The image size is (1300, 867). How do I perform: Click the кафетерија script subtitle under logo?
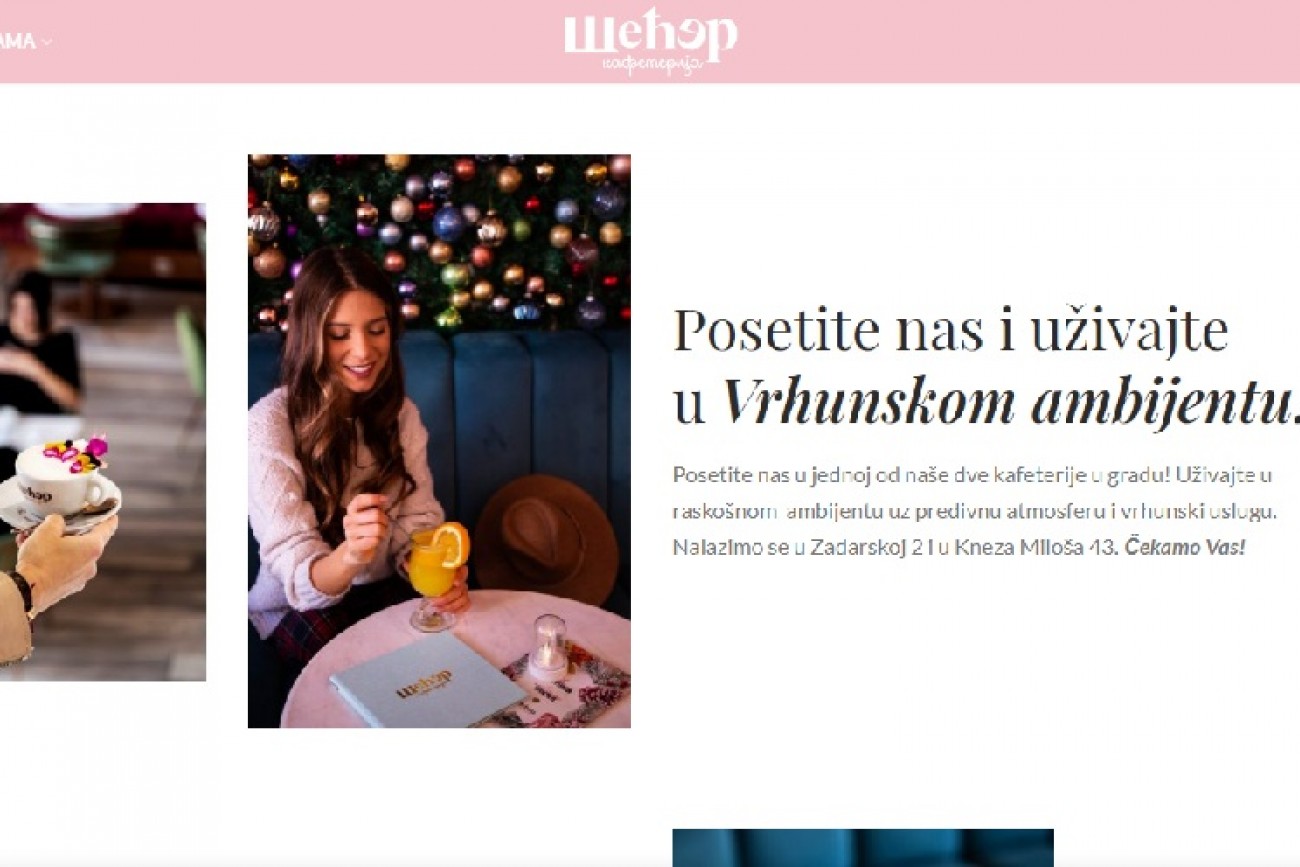pyautogui.click(x=653, y=65)
